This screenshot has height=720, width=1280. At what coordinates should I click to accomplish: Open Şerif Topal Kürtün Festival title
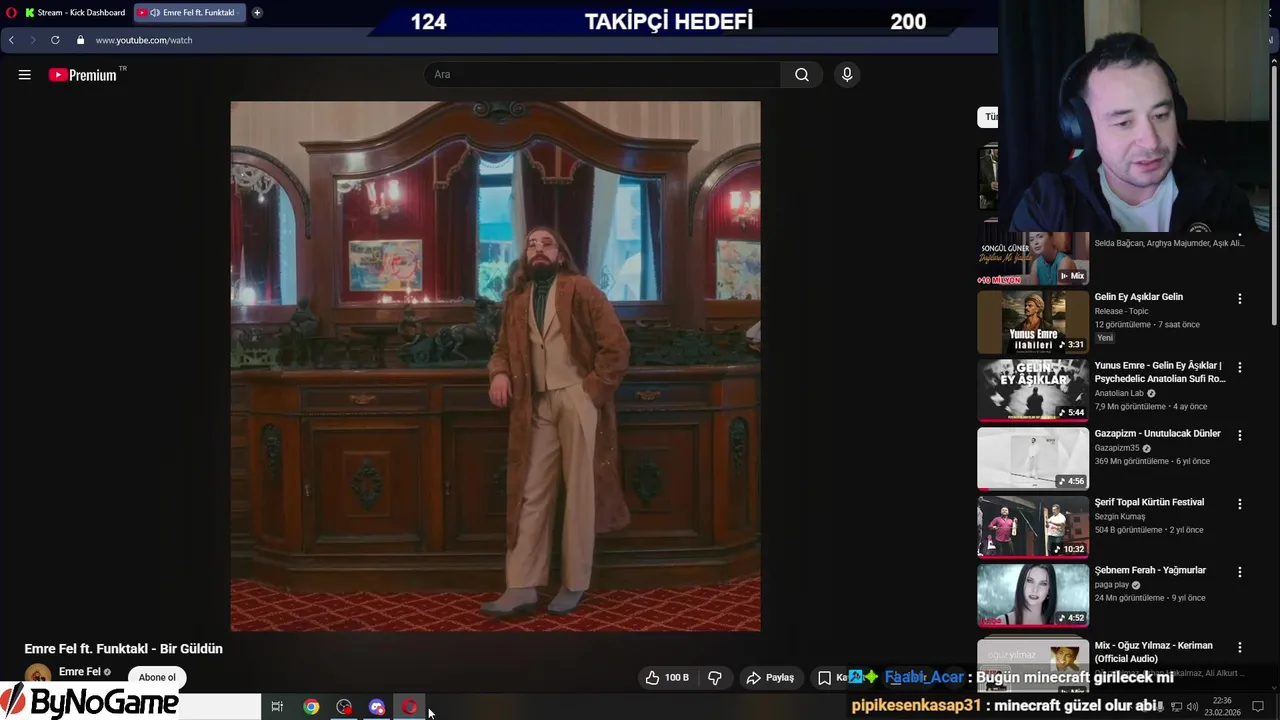click(x=1149, y=502)
